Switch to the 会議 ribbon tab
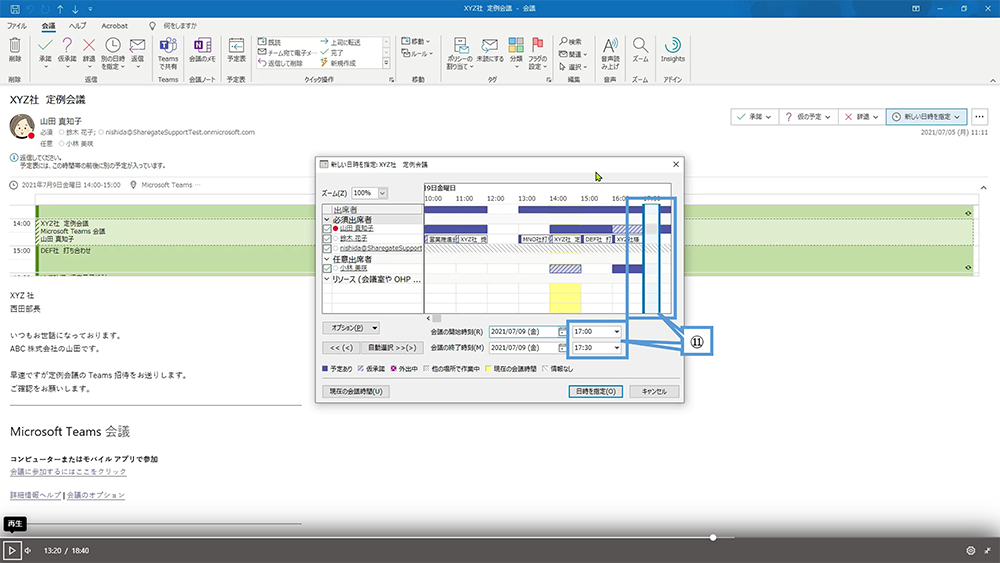This screenshot has width=1000, height=563. pos(48,26)
